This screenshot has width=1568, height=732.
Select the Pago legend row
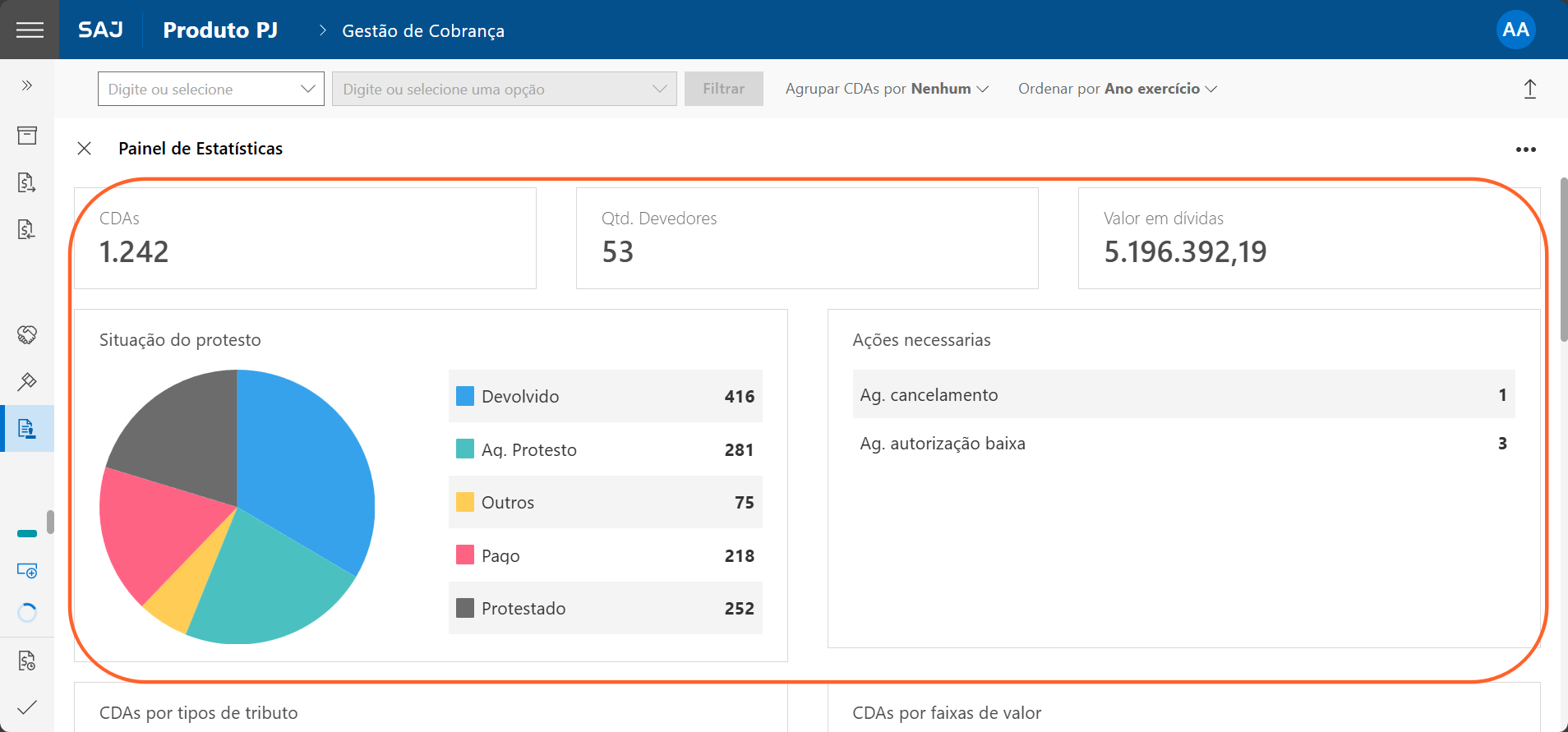coord(605,555)
